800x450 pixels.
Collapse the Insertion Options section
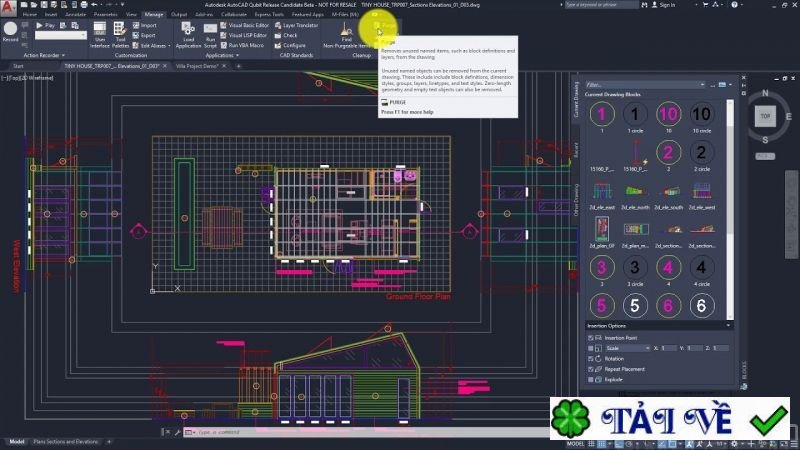tap(728, 326)
